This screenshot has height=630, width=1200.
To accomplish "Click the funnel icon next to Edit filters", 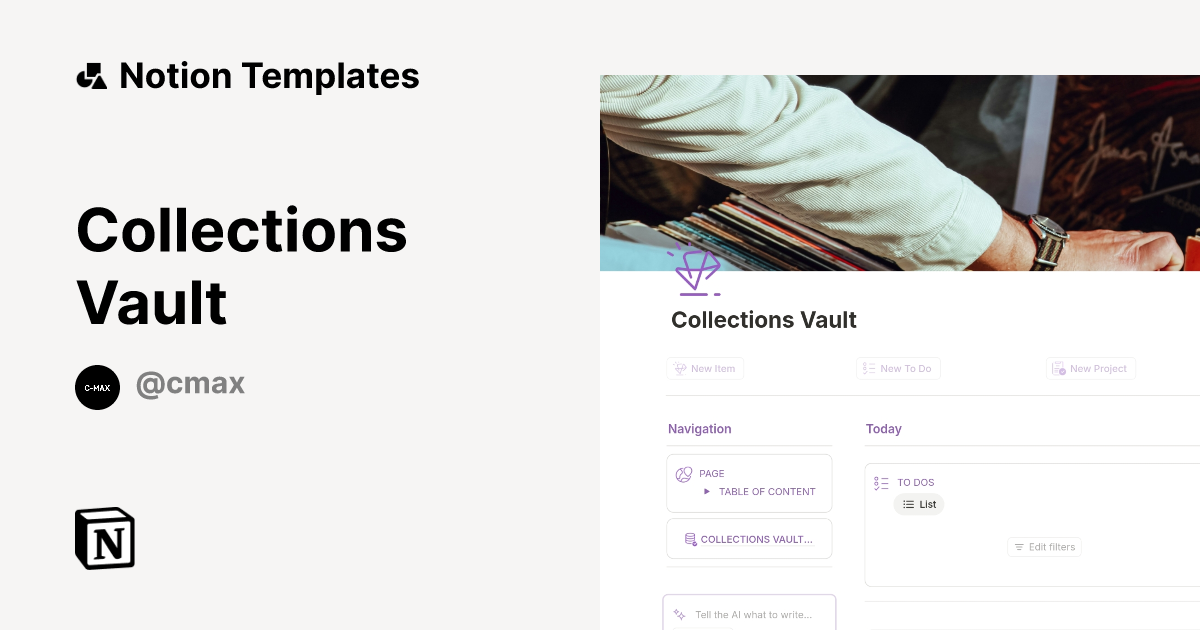I will [1018, 547].
